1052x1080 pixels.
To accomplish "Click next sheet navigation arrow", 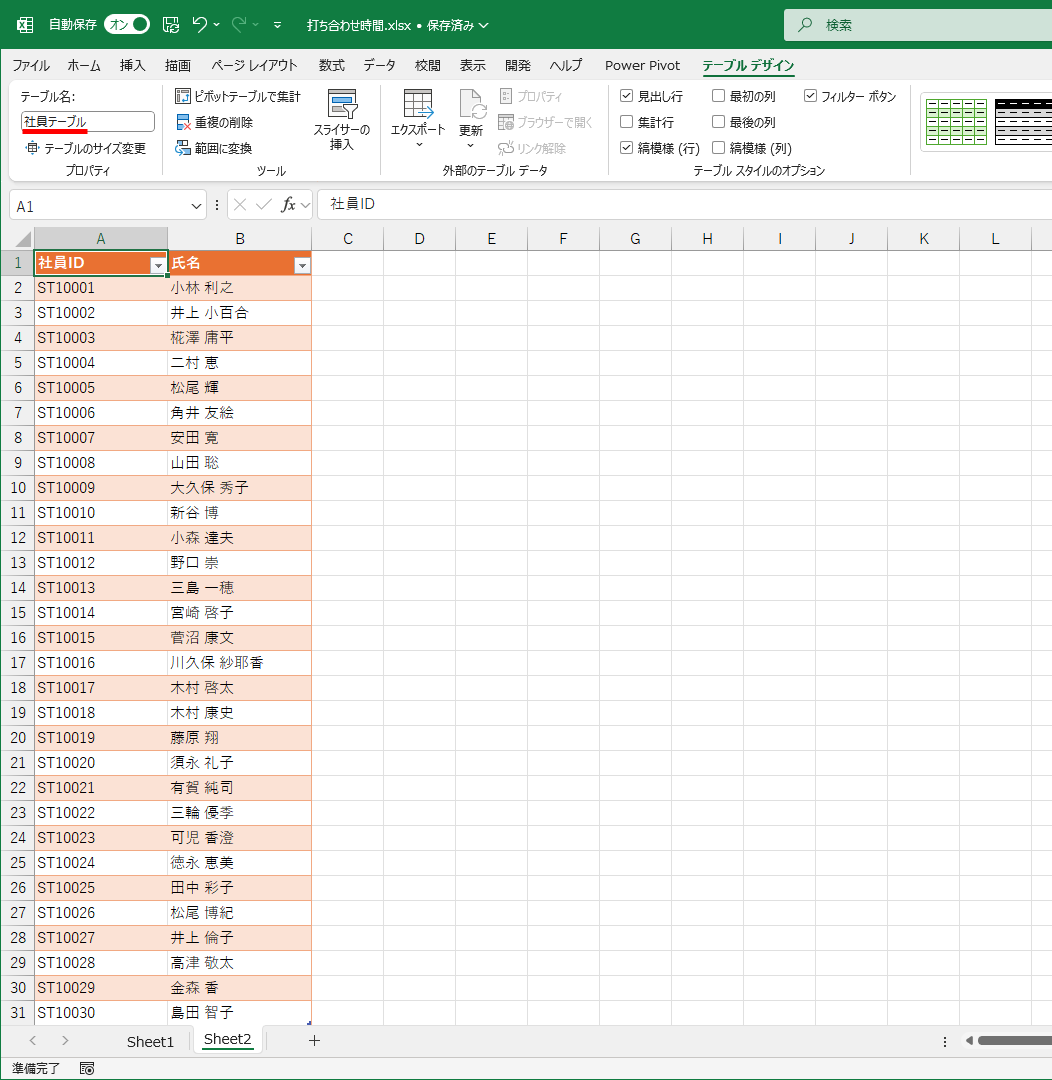I will click(65, 1040).
